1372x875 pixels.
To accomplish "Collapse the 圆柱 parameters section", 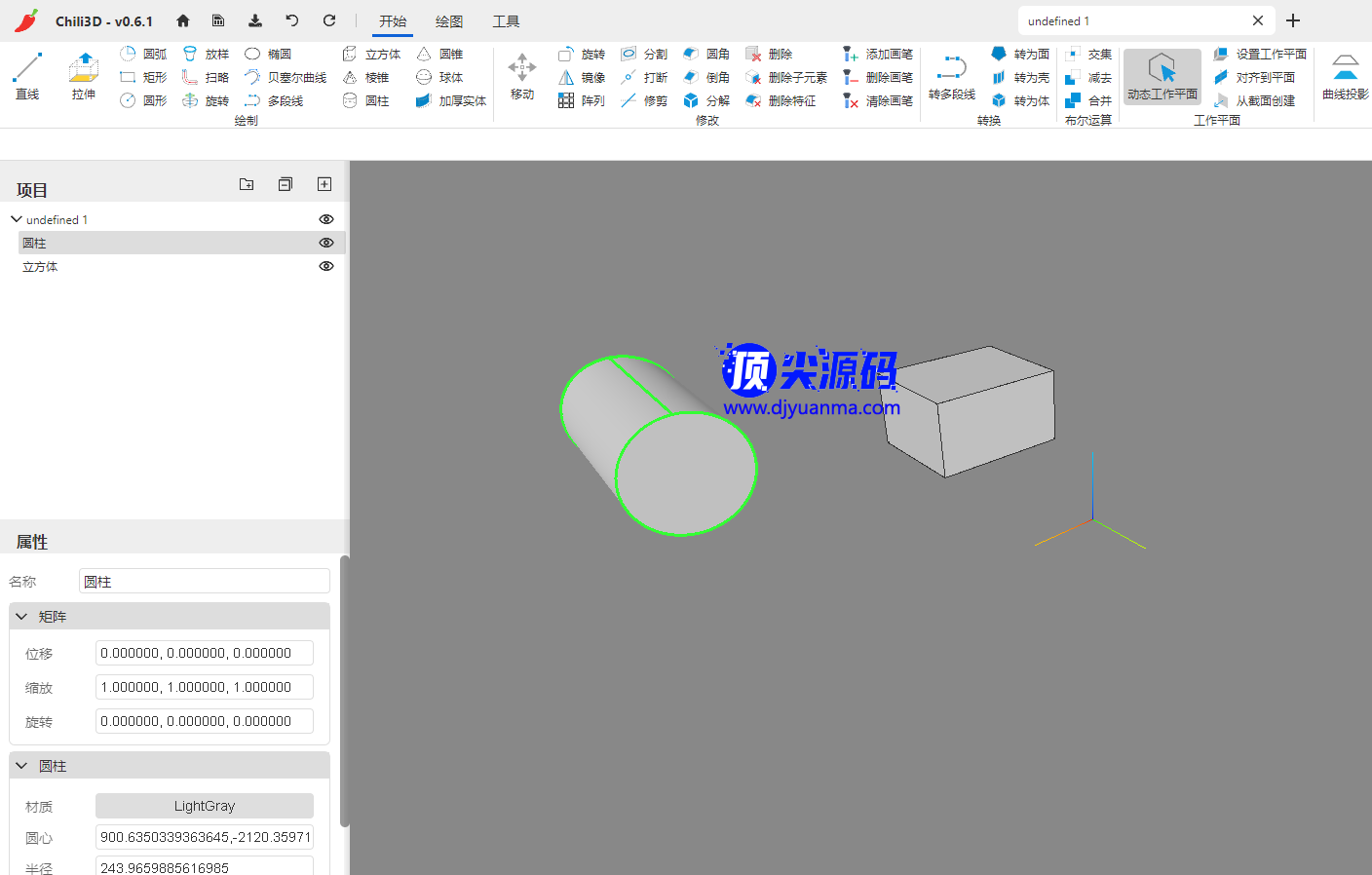I will click(21, 766).
